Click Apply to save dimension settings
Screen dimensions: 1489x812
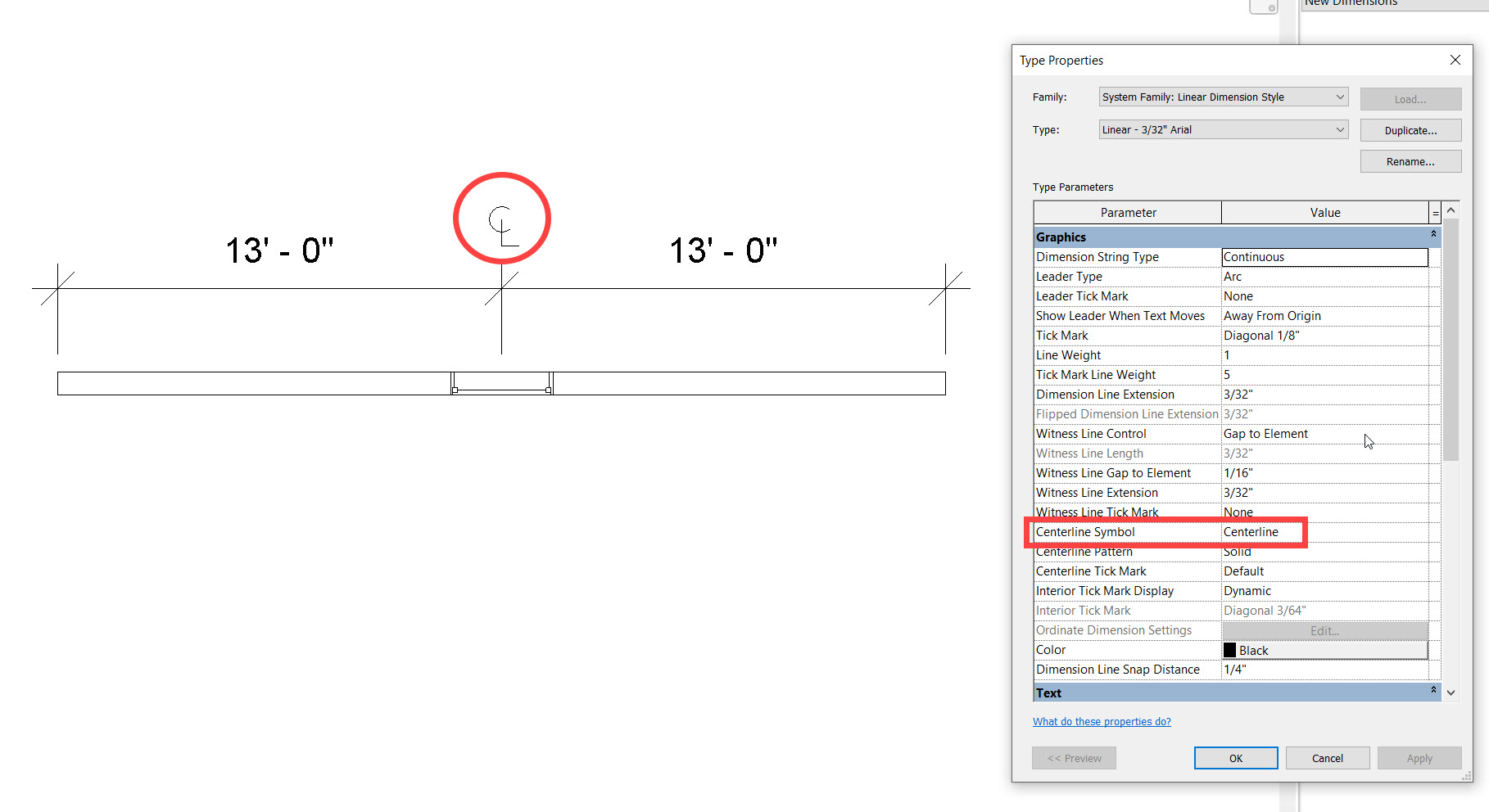tap(1419, 757)
